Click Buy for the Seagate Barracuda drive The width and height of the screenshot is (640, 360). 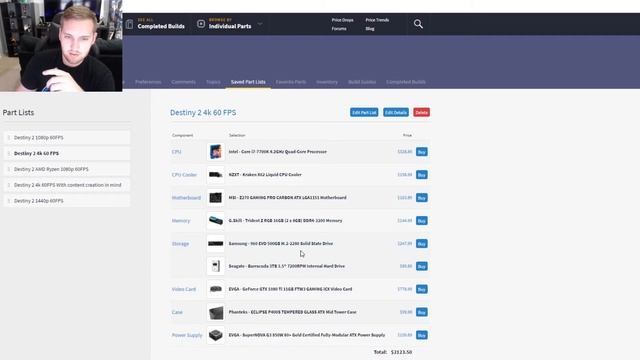[x=422, y=266]
